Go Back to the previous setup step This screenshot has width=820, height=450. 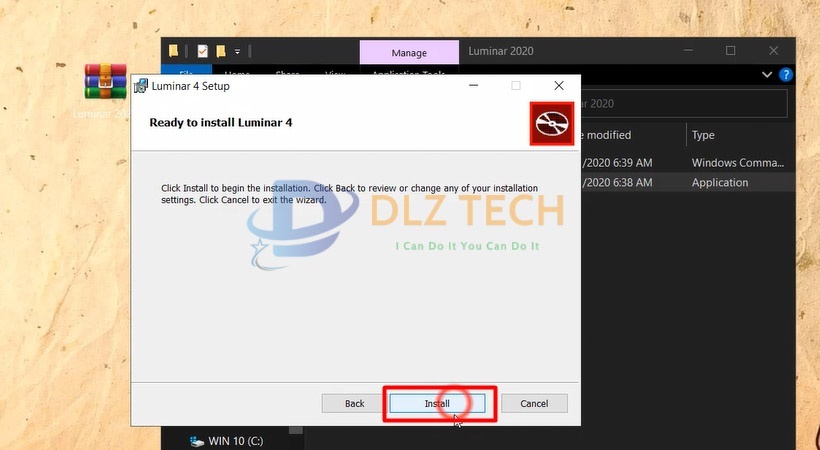(x=354, y=403)
